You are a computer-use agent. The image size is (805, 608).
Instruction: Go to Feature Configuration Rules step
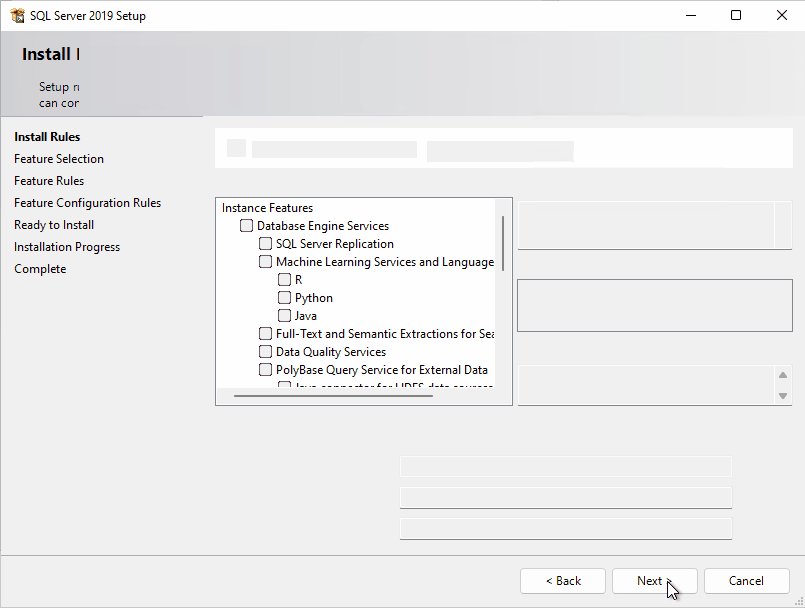point(88,203)
